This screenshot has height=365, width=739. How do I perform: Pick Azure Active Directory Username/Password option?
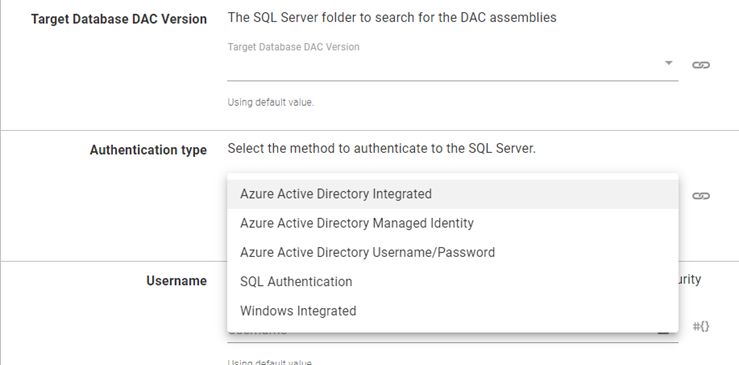pyautogui.click(x=452, y=253)
